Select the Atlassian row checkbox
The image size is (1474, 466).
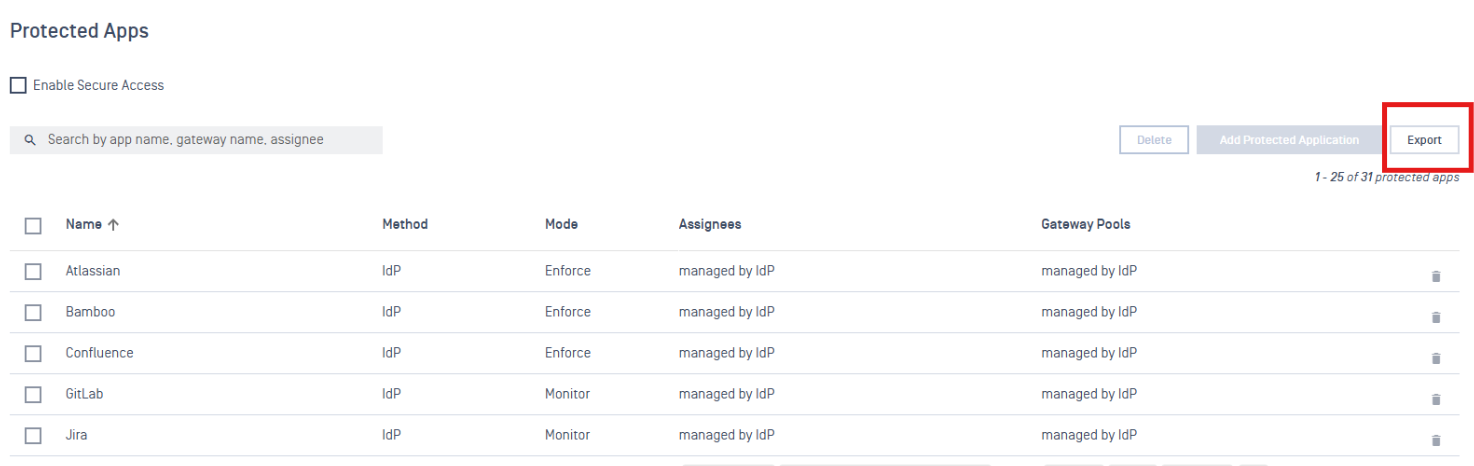(33, 271)
